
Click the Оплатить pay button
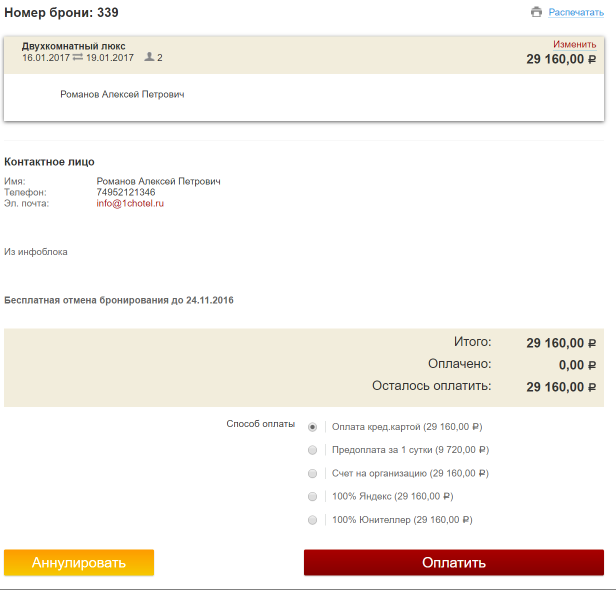coord(454,563)
